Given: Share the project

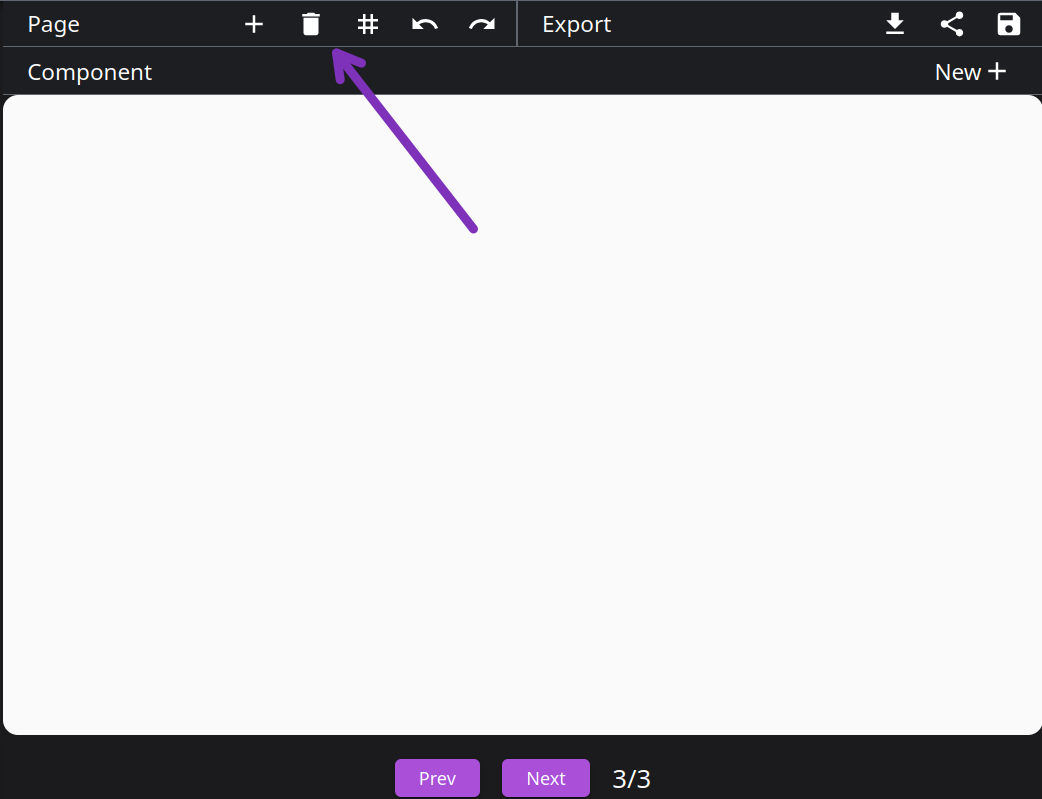Looking at the screenshot, I should click(x=951, y=24).
